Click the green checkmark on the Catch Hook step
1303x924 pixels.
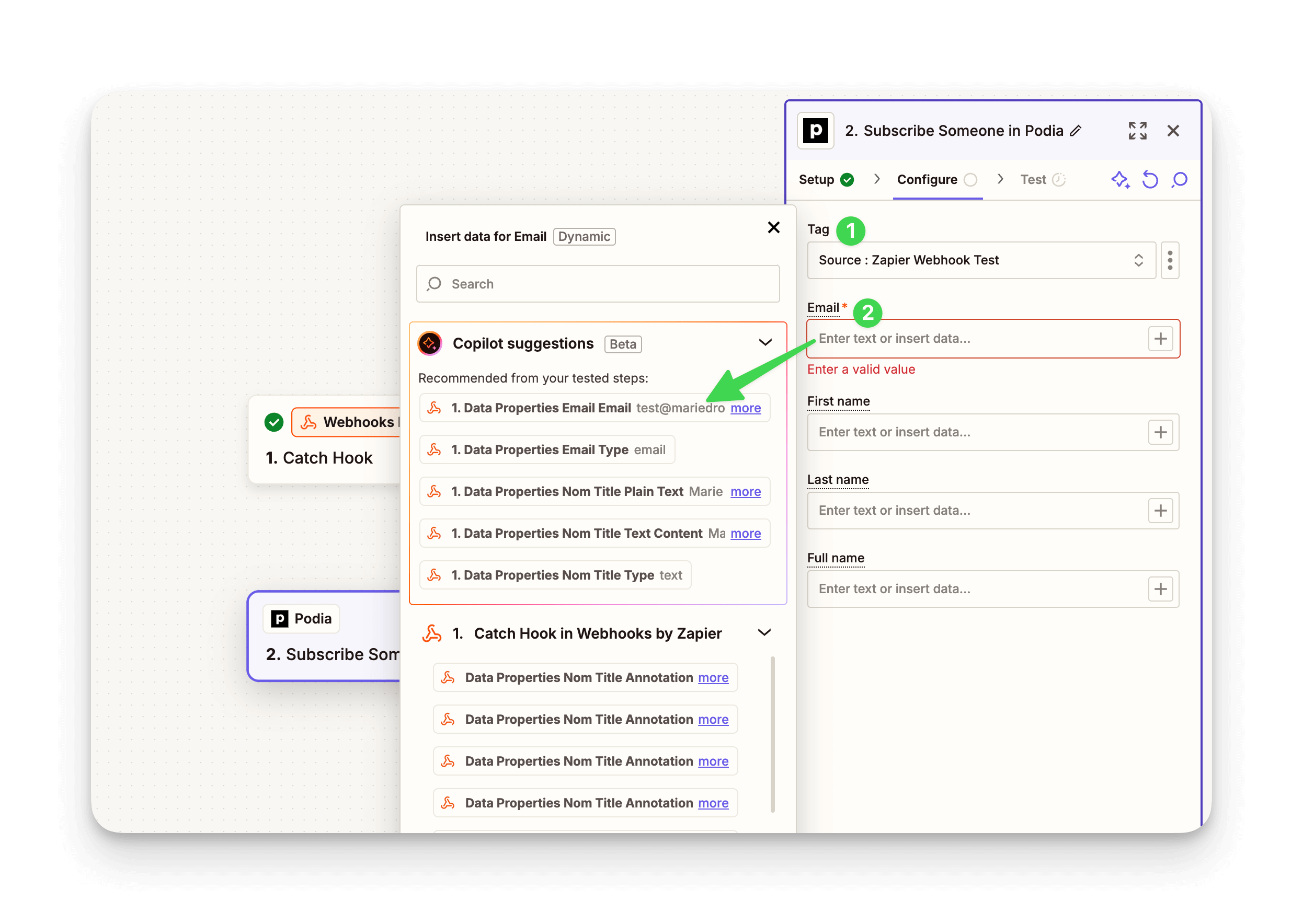[274, 422]
